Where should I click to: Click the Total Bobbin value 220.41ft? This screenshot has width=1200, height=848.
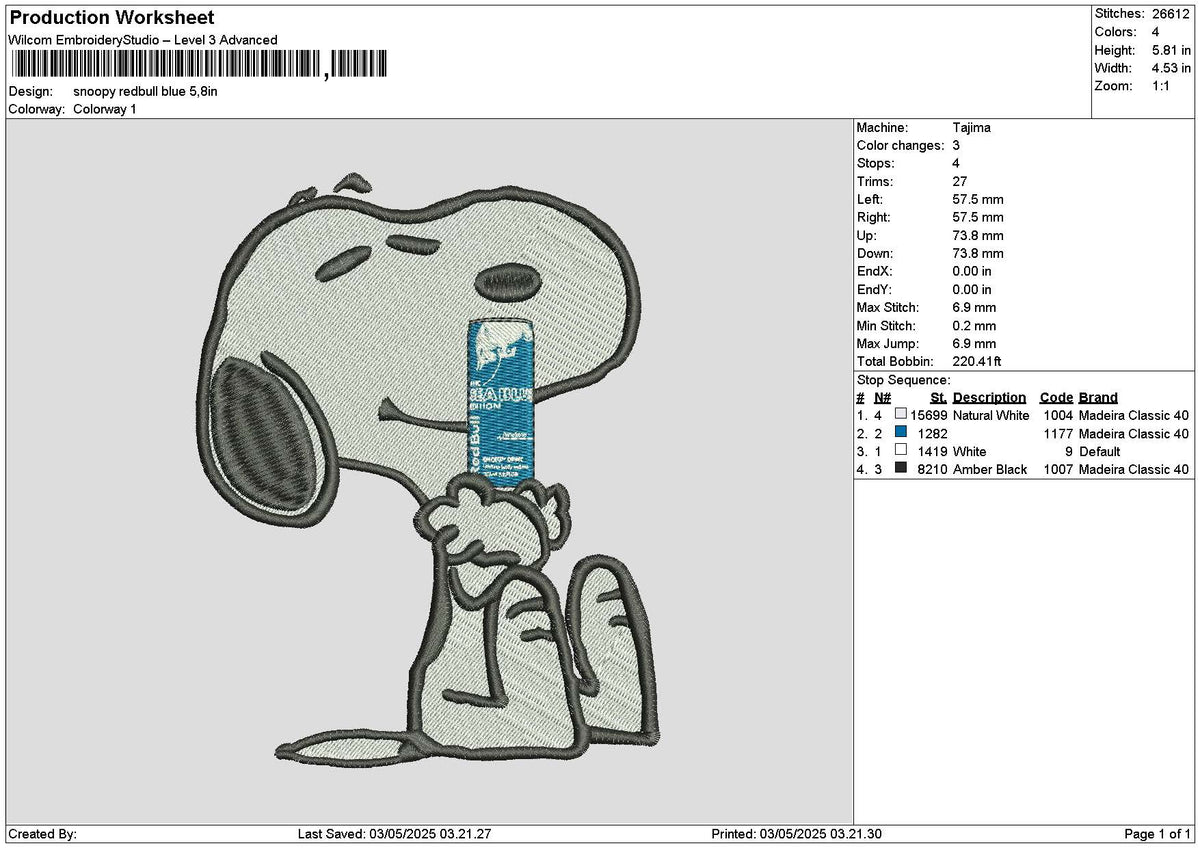[x=978, y=362]
